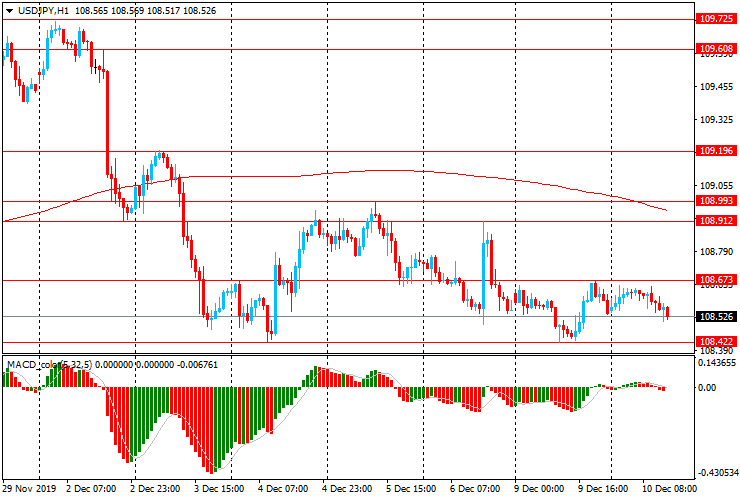This screenshot has height=500, width=740.
Task: Click the 10 Dec 08:00 time axis label
Action: 669,488
